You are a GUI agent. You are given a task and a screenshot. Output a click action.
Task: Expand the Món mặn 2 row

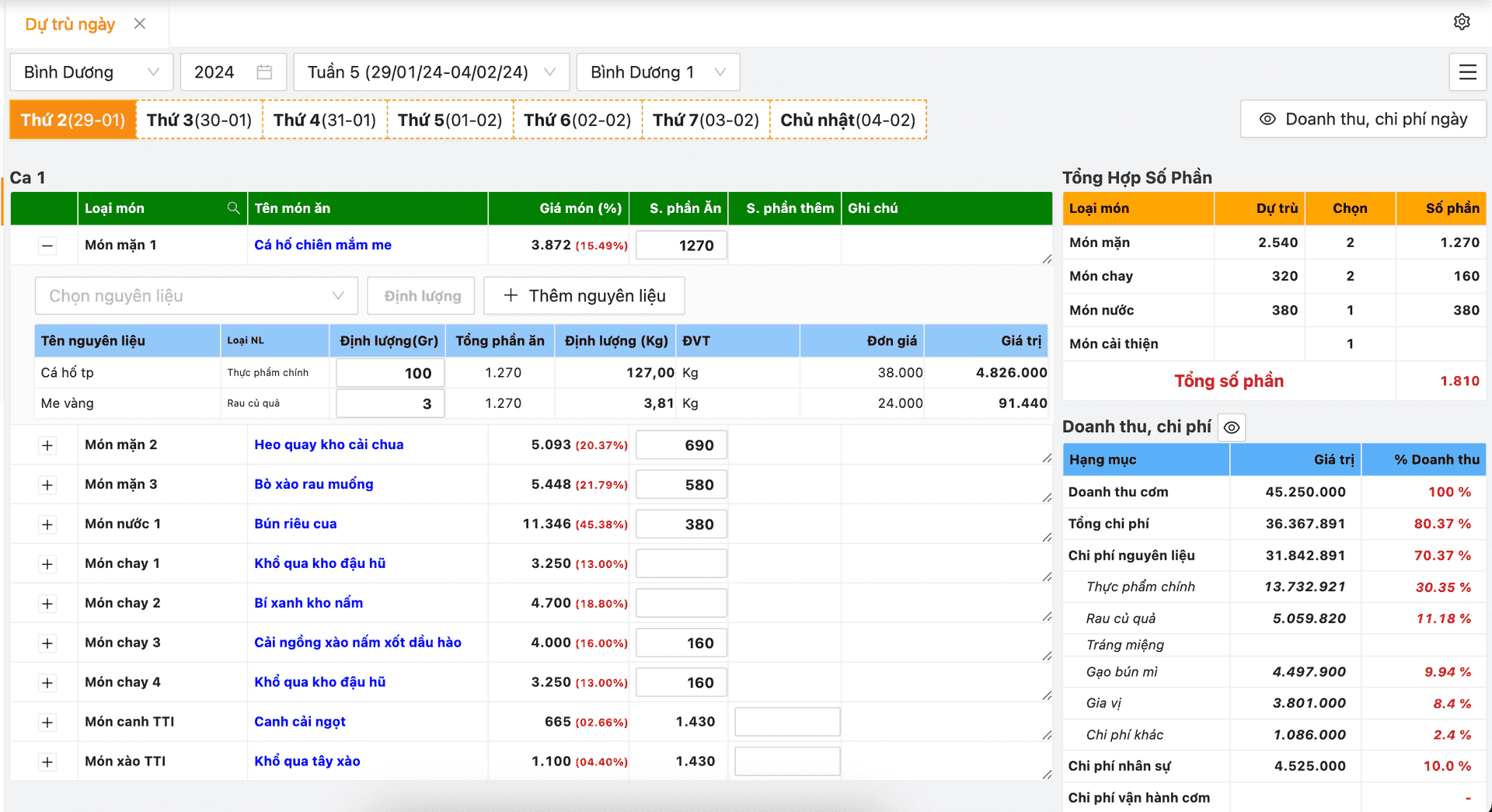point(47,445)
